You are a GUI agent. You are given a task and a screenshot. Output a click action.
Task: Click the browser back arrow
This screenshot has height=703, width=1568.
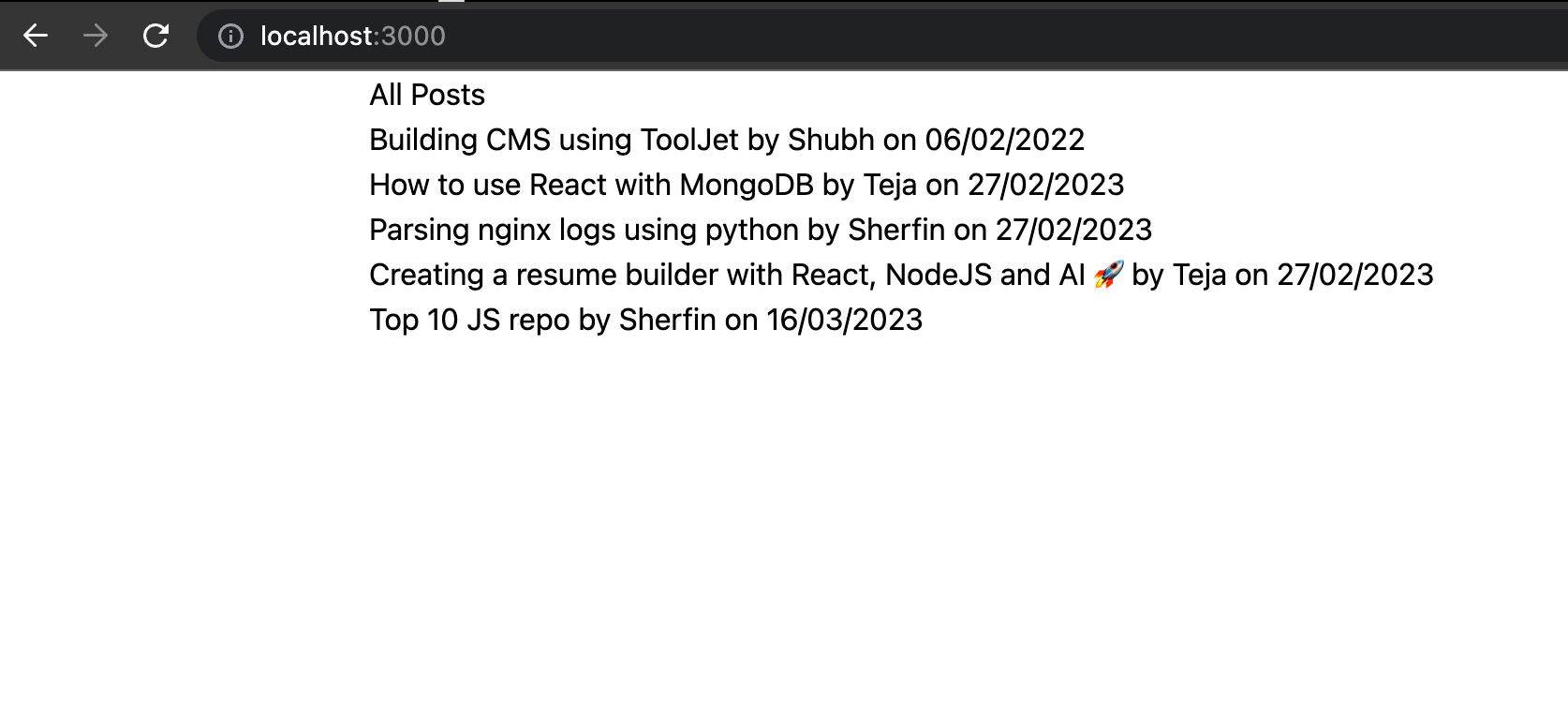click(36, 36)
